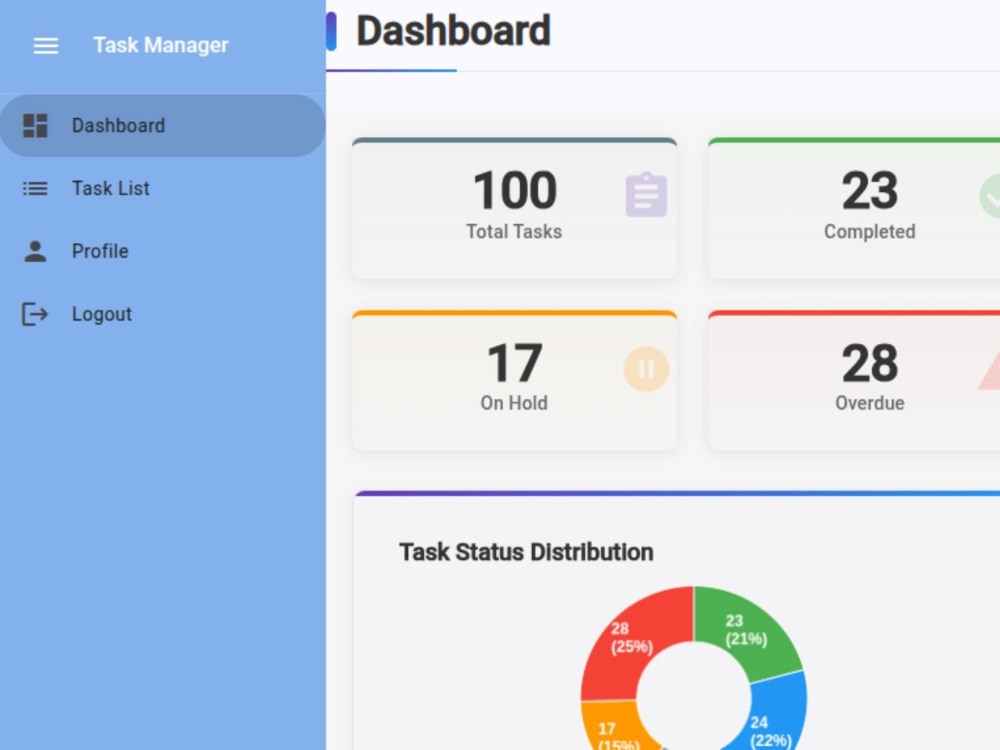Click the warning triangle on Overdue card
The image size is (1000, 750).
click(x=989, y=371)
